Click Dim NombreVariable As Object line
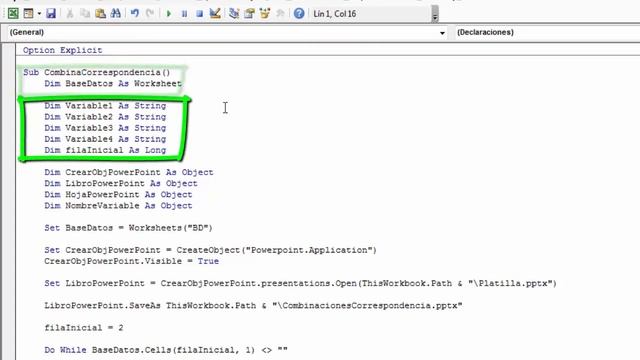Image resolution: width=640 pixels, height=360 pixels. 118,205
